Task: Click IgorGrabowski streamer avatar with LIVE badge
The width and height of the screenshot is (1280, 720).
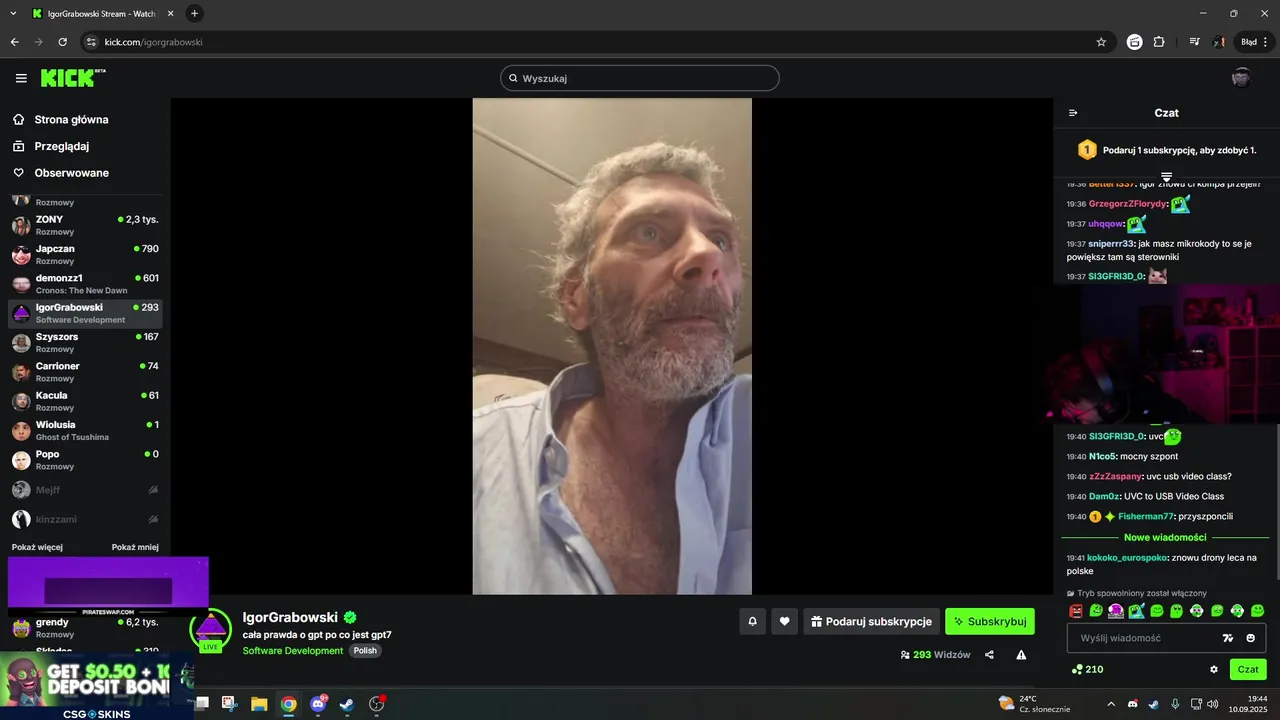Action: [x=210, y=630]
